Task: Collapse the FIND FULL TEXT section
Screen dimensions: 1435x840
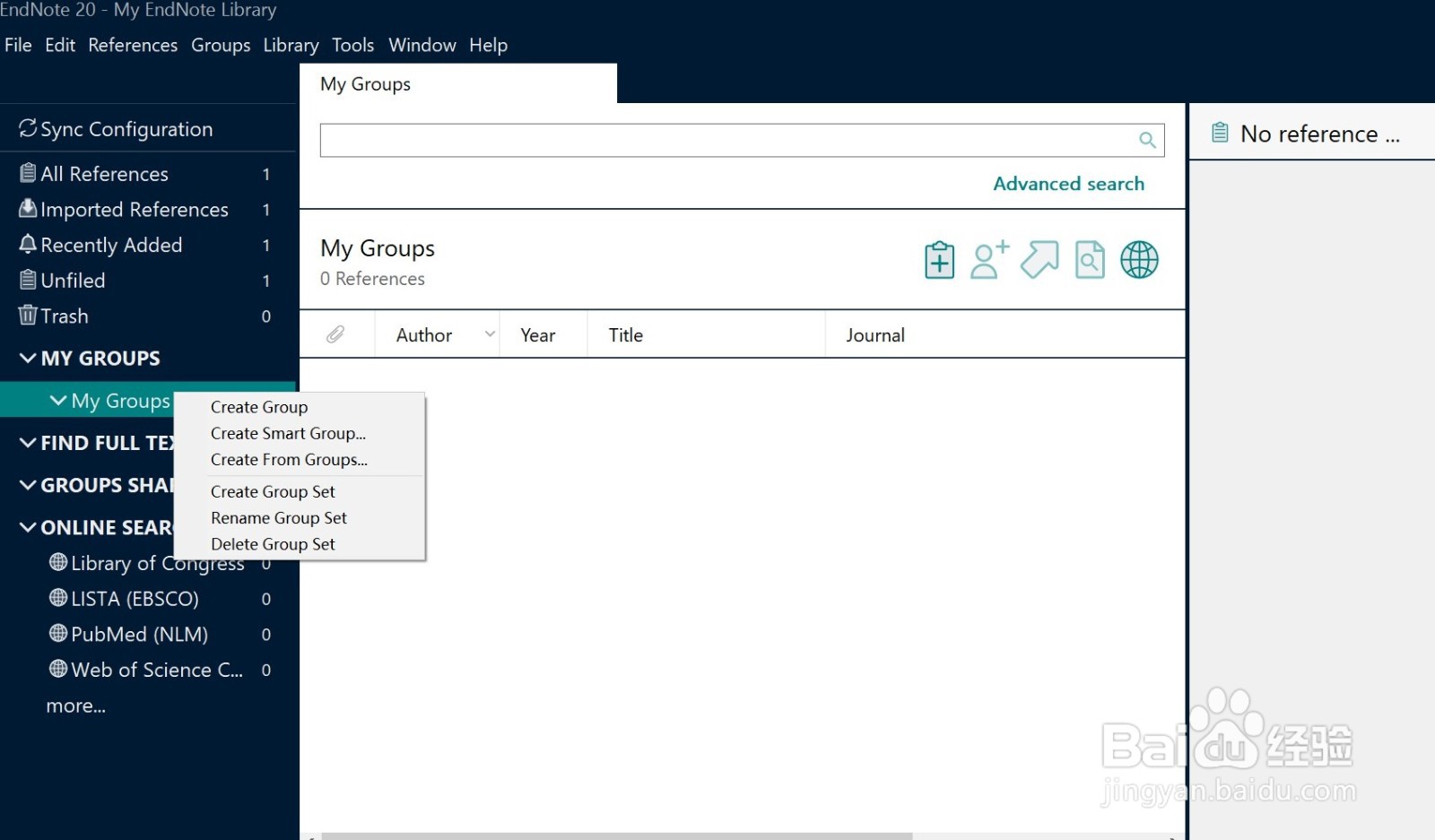Action: point(28,442)
